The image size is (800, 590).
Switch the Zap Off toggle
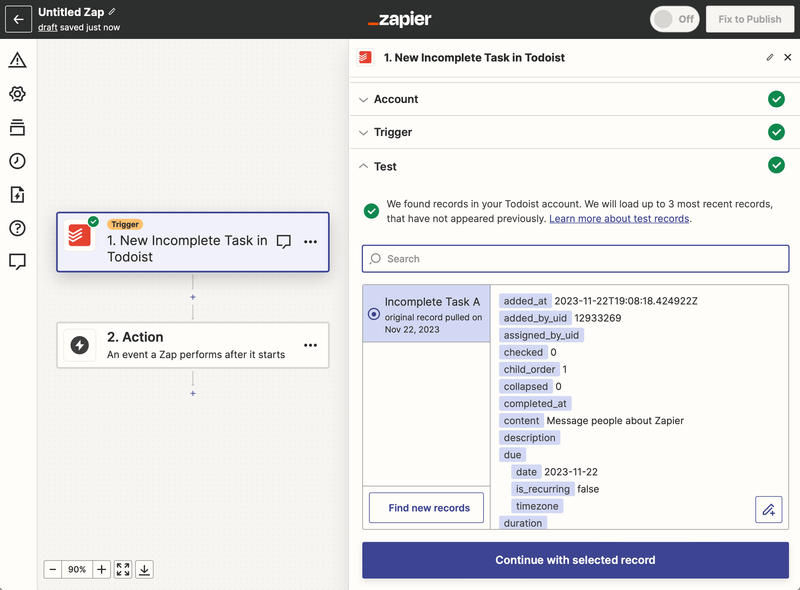[674, 18]
